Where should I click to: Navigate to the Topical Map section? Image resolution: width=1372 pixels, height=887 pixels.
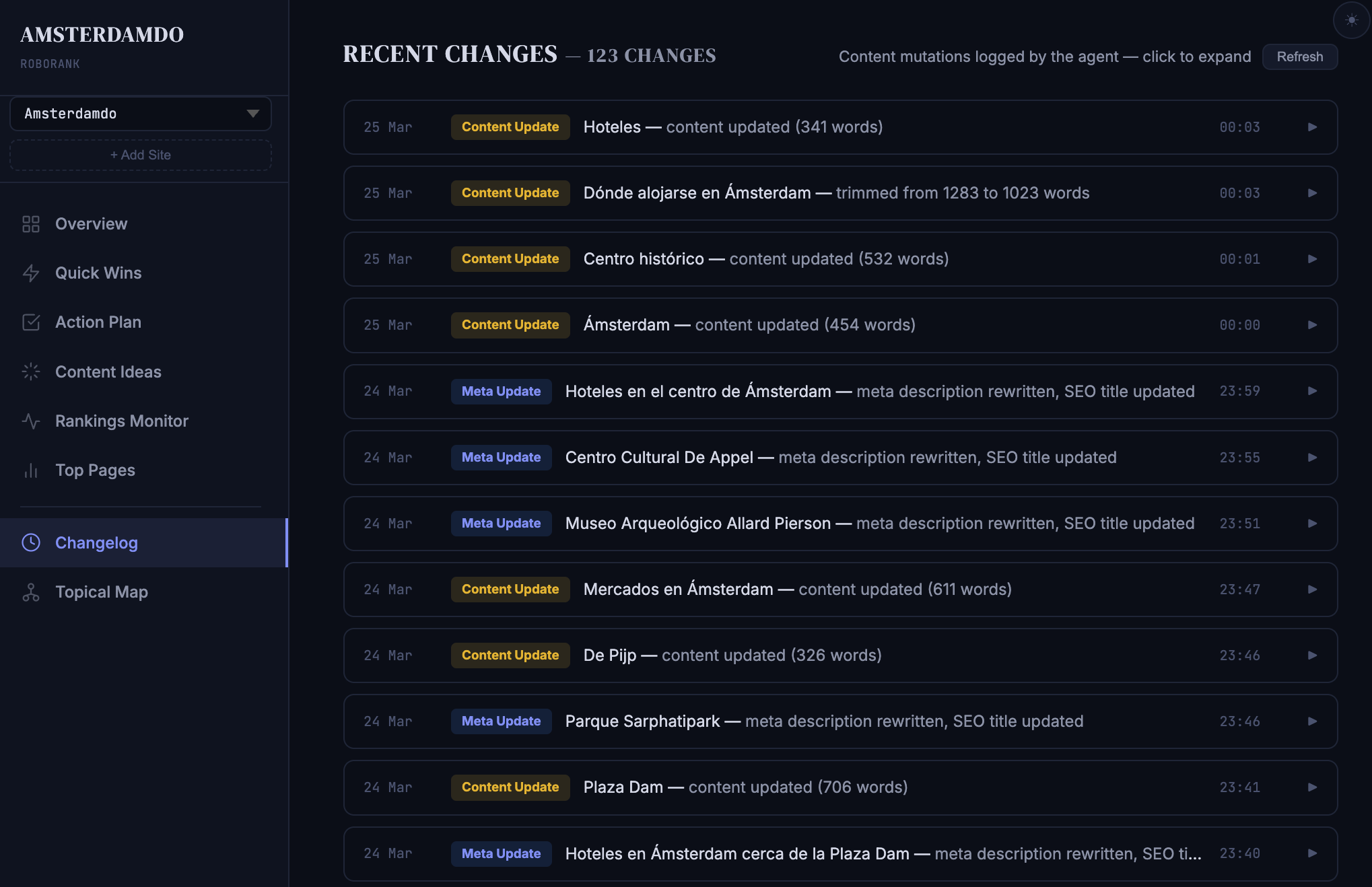102,592
